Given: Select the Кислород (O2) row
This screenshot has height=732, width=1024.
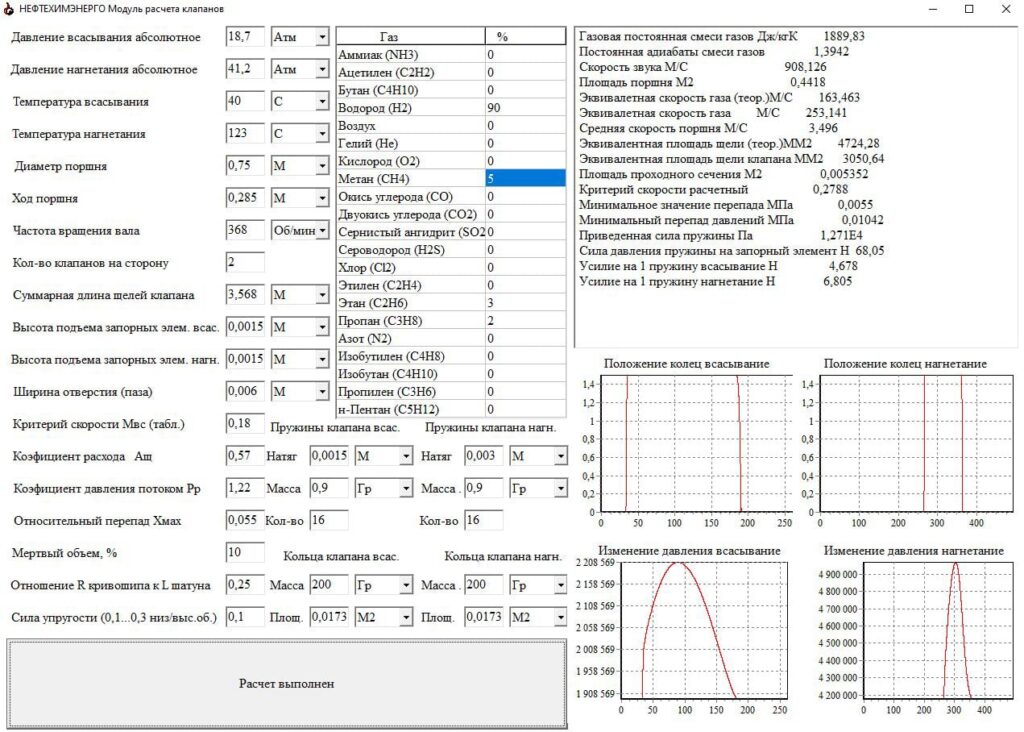Looking at the screenshot, I should click(x=451, y=161).
